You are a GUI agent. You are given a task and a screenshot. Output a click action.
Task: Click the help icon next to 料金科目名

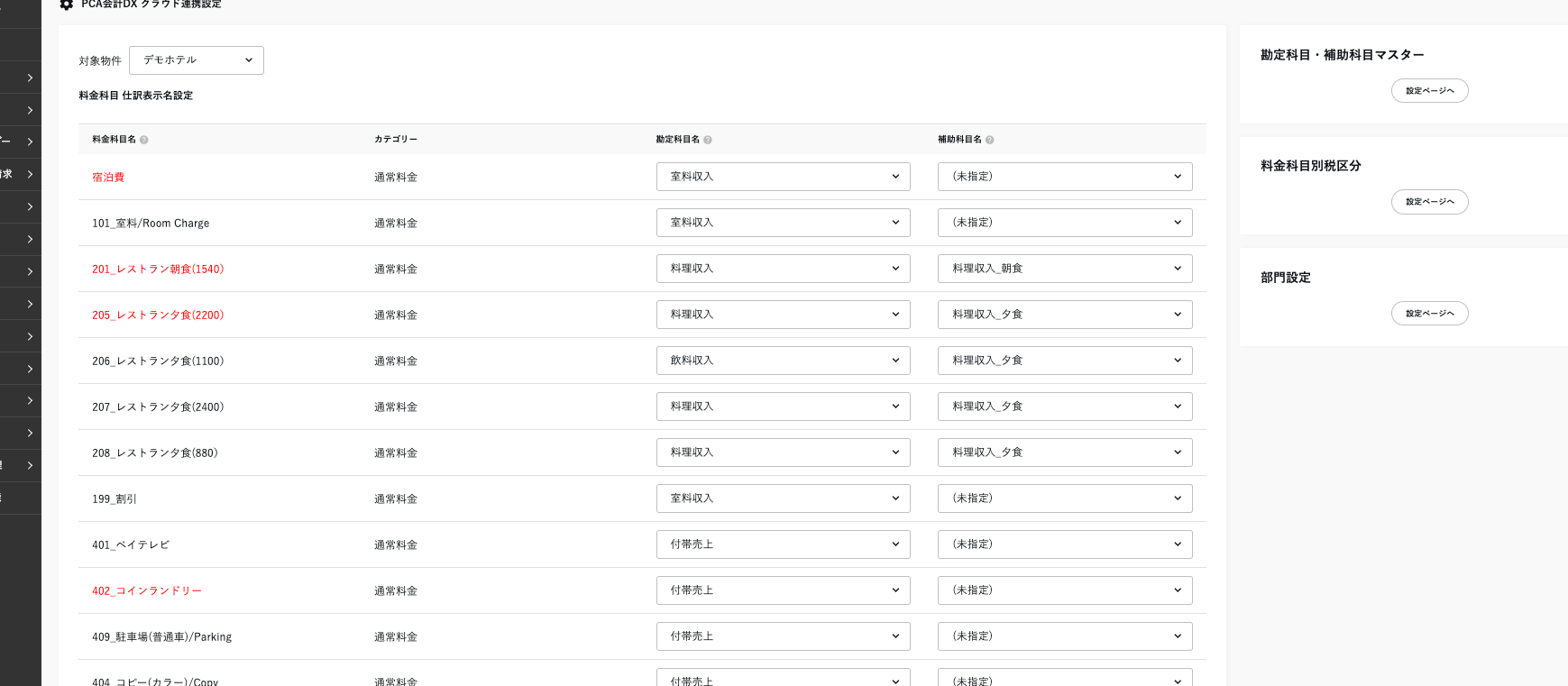point(144,140)
